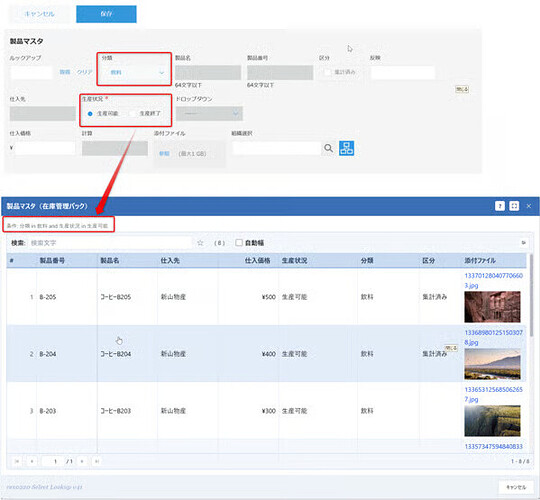Open attachment link 13370128040770660 3.jpg

coord(494,280)
